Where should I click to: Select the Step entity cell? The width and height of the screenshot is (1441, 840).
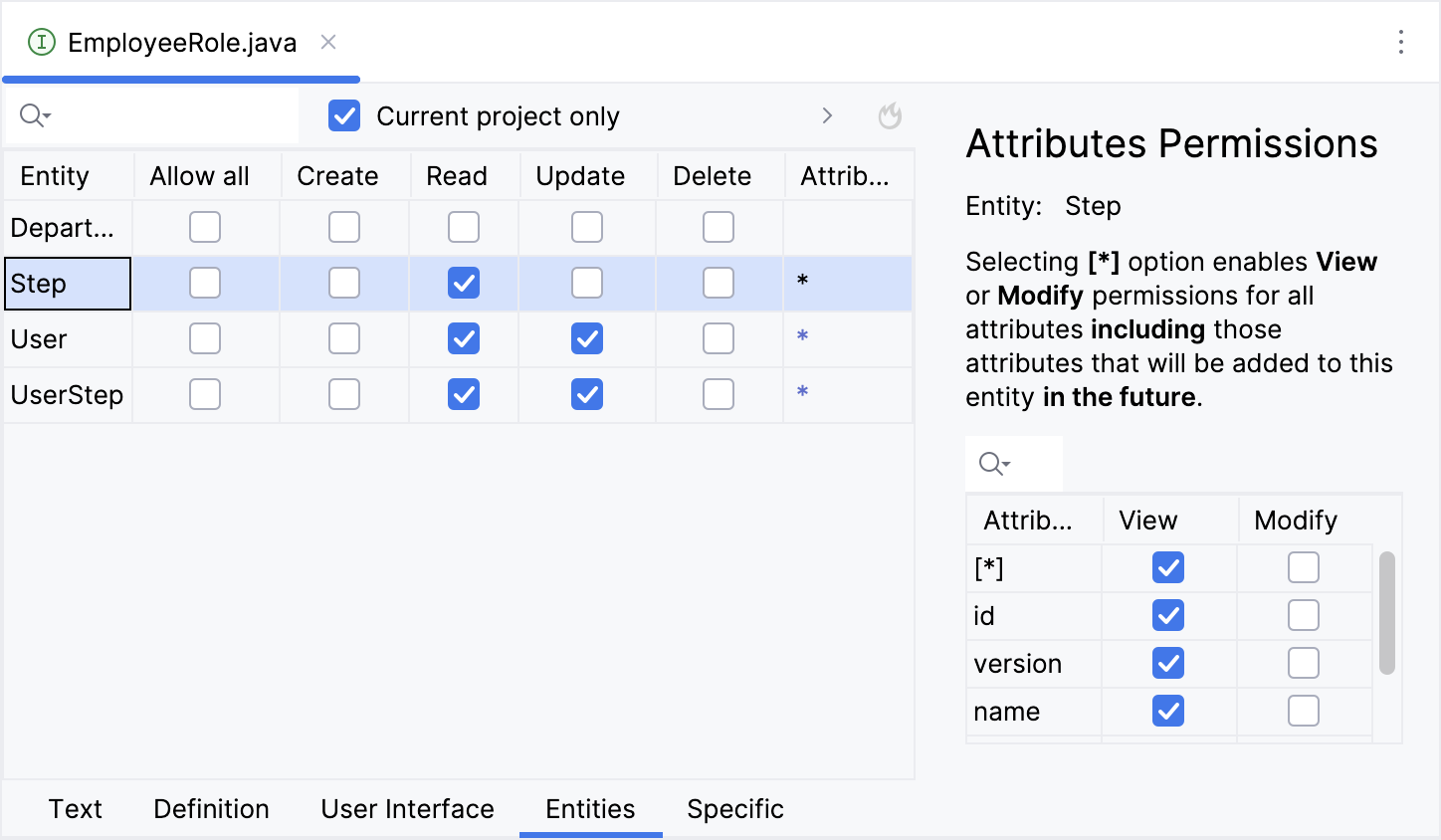[x=68, y=284]
